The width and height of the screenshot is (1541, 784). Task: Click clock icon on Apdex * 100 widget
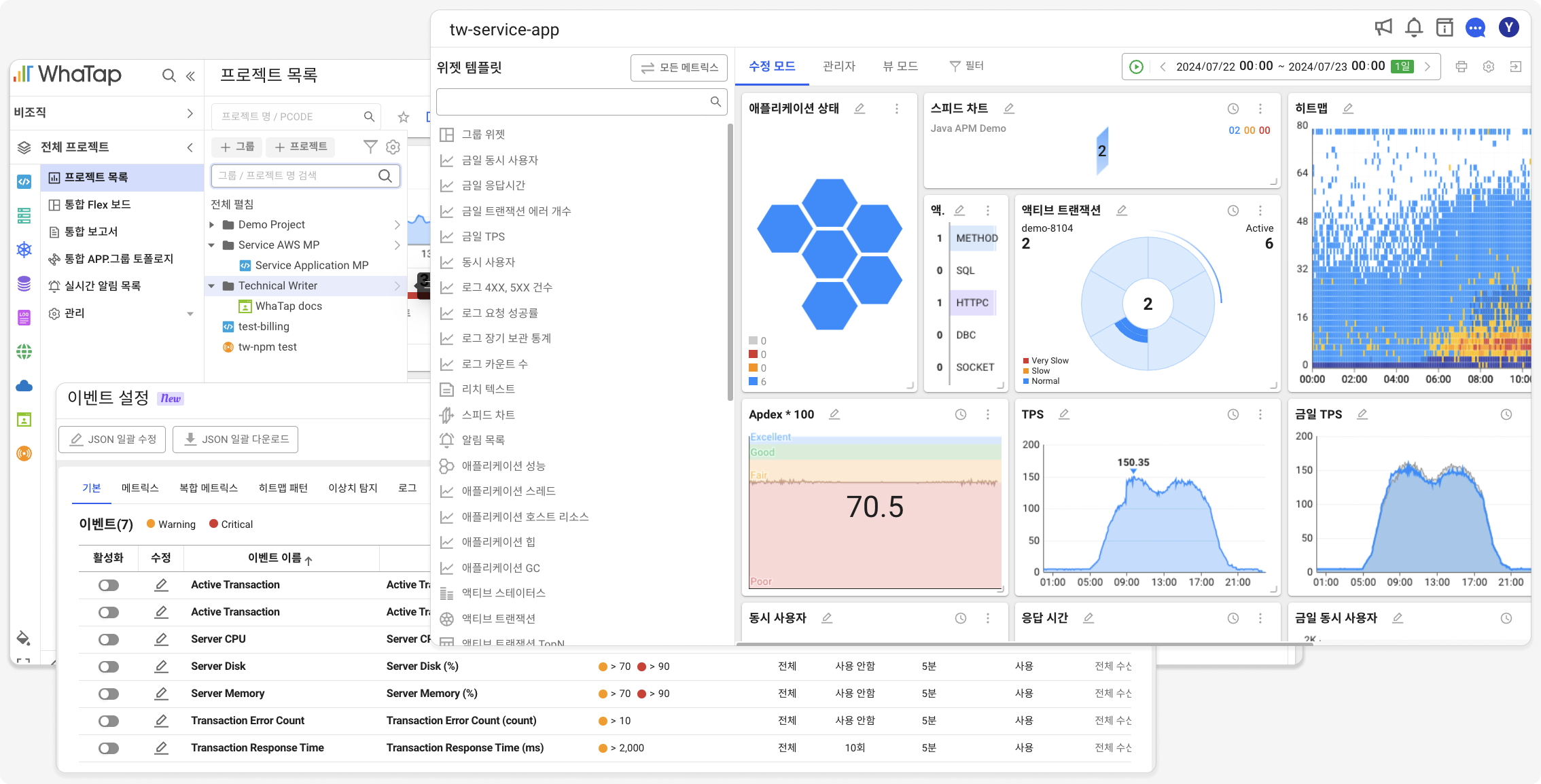[x=961, y=414]
